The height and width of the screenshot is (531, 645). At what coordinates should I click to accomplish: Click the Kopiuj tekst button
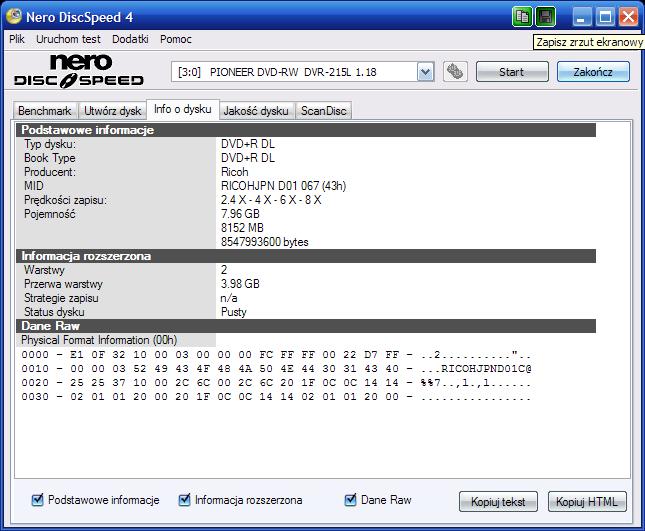tap(498, 502)
